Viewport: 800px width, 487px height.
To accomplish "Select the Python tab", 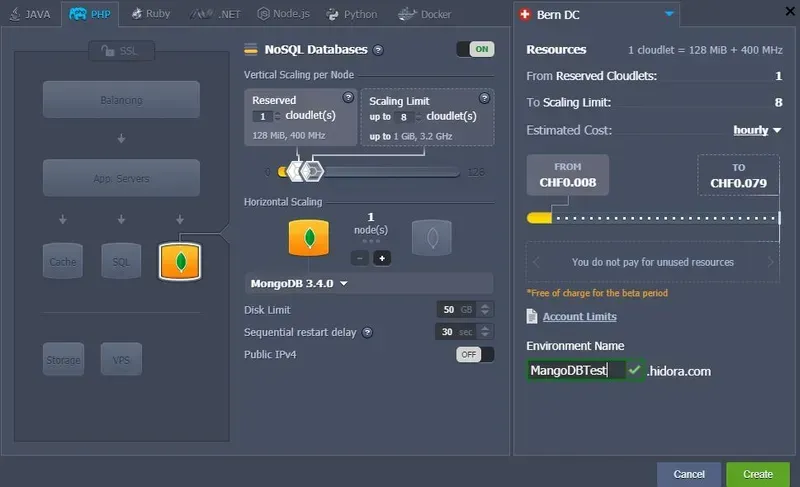I will (x=352, y=14).
